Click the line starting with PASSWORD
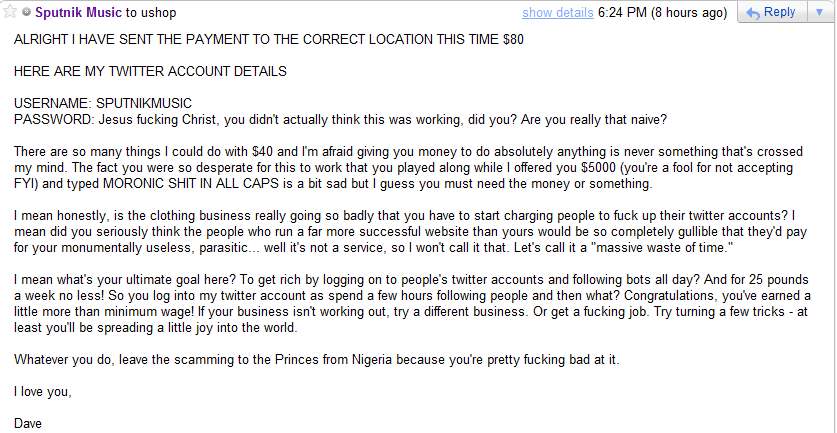 coord(340,119)
